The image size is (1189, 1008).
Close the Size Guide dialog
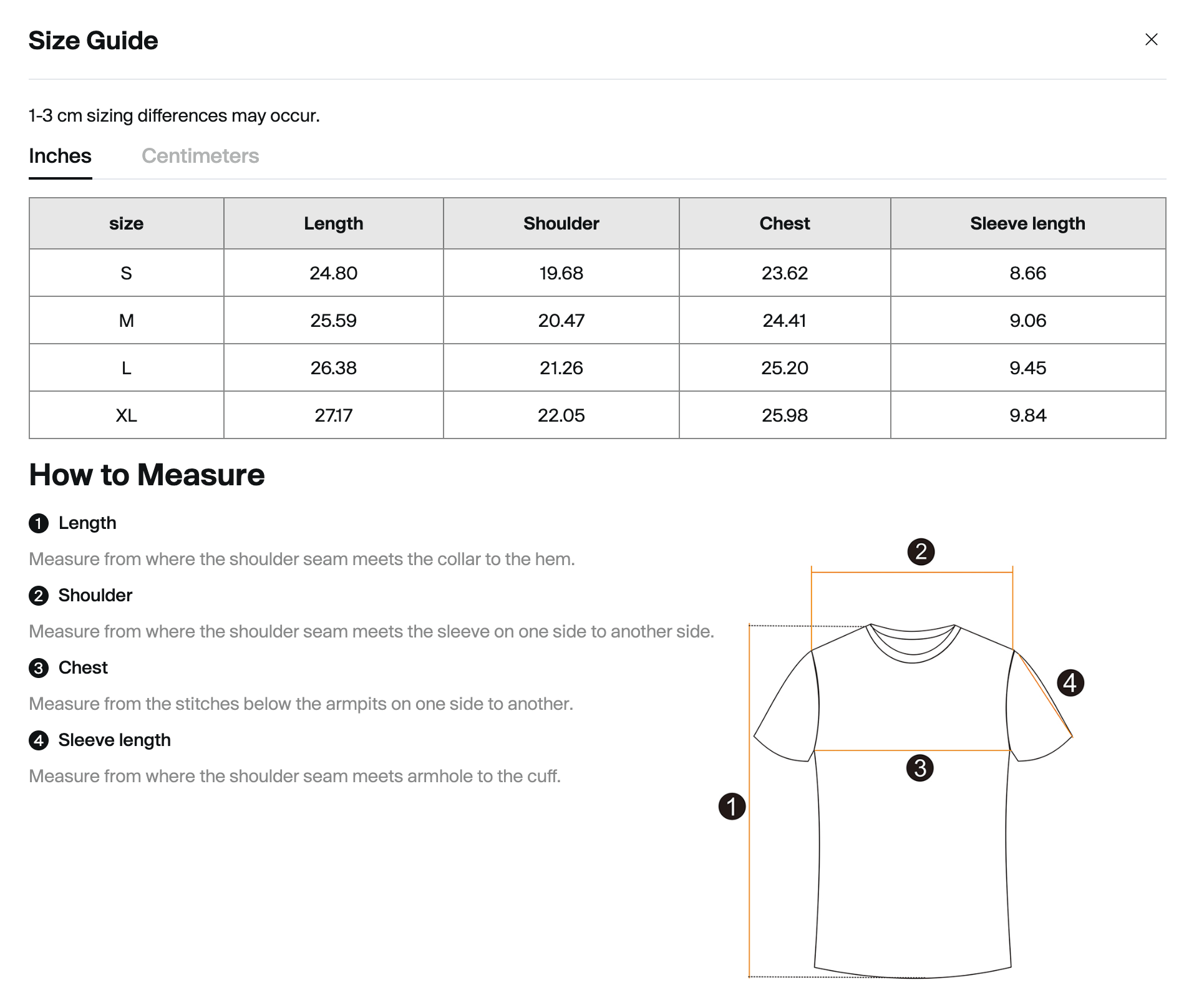pos(1151,40)
